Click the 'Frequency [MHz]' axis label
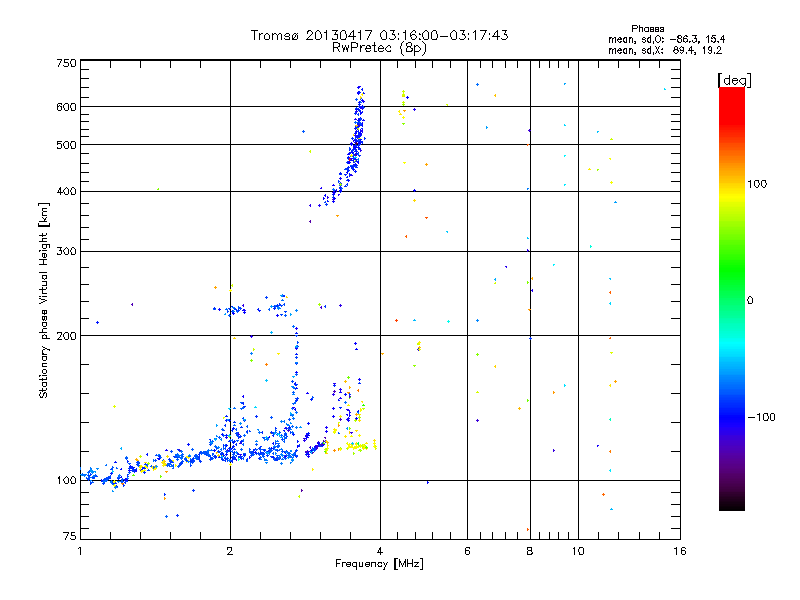The height and width of the screenshot is (600, 800). click(x=379, y=564)
